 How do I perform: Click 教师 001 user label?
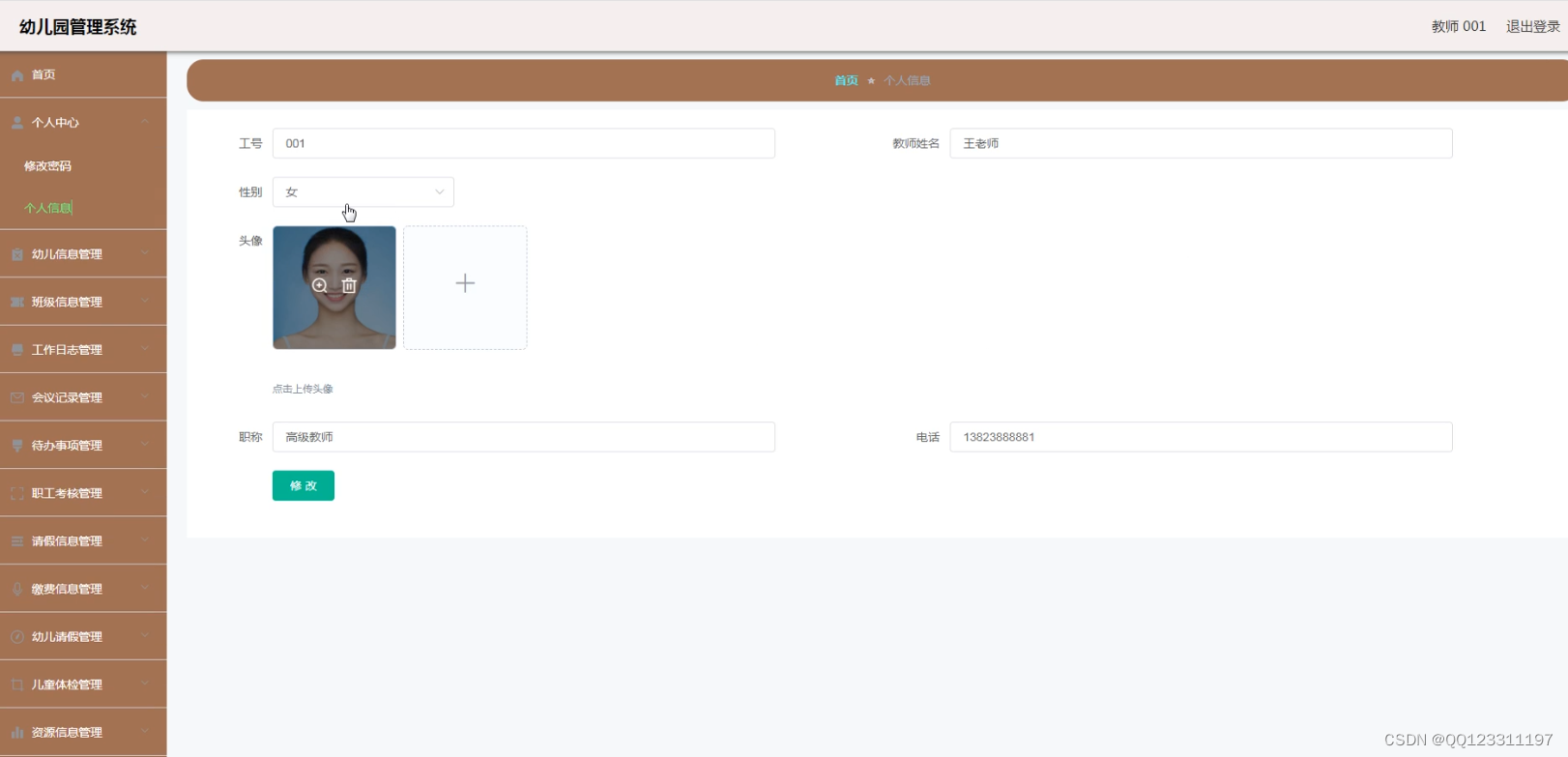(x=1458, y=27)
